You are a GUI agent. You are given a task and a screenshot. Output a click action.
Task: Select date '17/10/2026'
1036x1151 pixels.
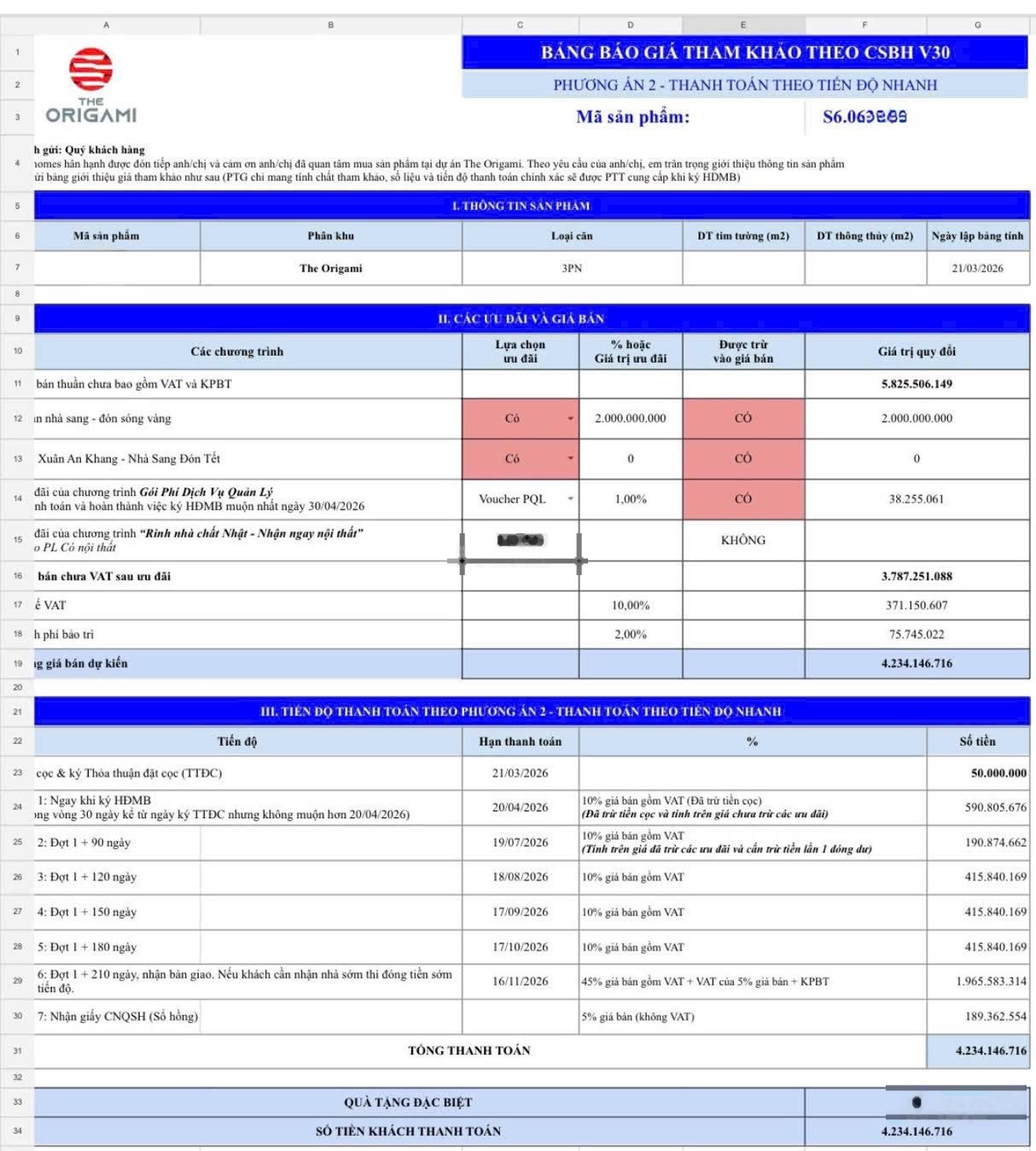[521, 947]
